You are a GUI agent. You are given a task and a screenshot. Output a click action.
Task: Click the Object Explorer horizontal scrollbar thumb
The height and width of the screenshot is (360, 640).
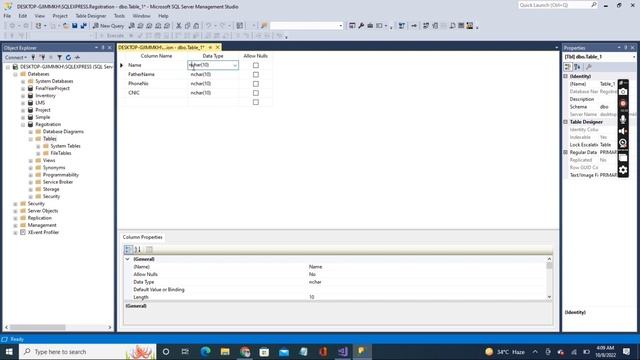click(x=38, y=327)
